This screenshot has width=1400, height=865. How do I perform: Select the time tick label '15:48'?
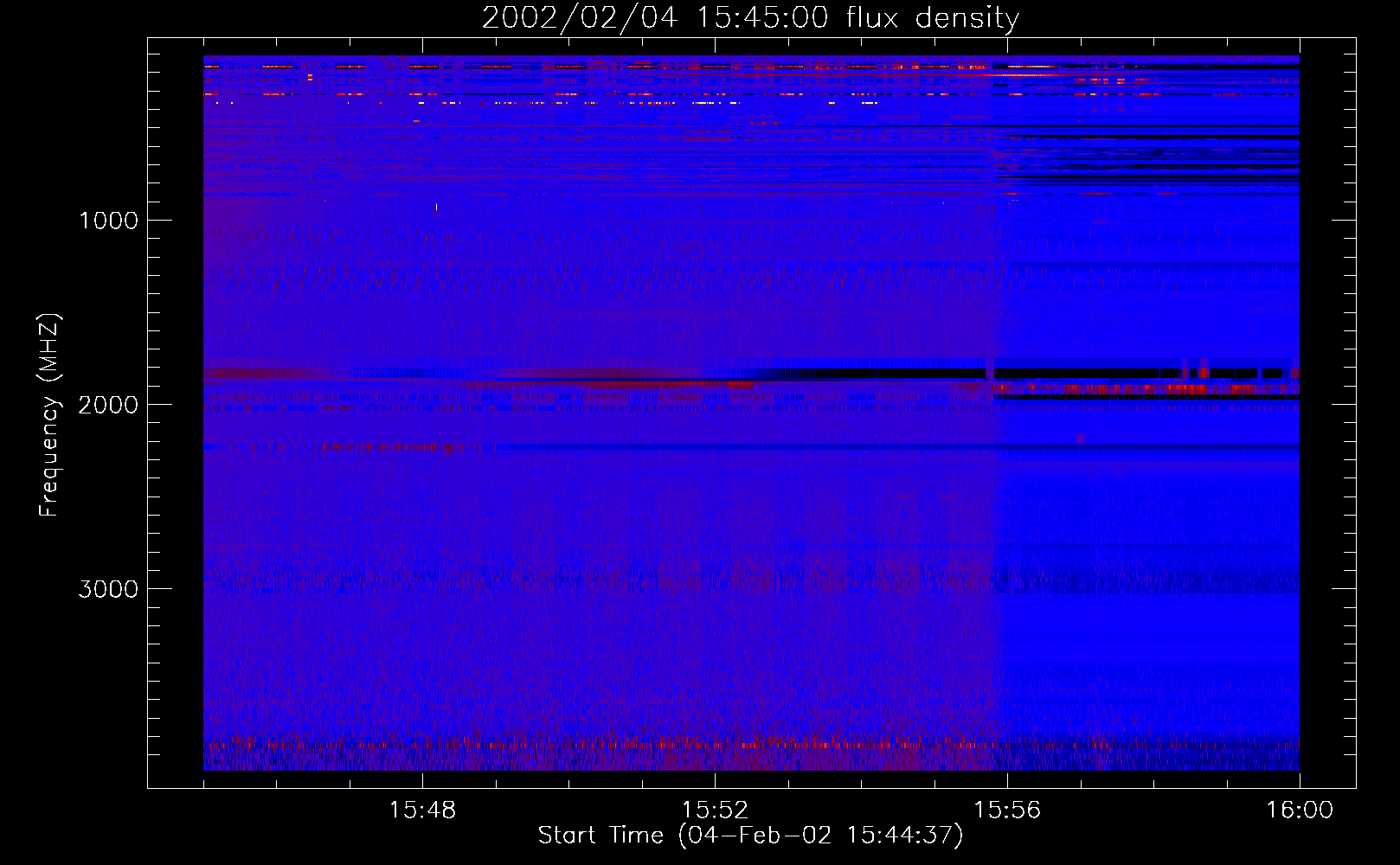click(x=422, y=811)
